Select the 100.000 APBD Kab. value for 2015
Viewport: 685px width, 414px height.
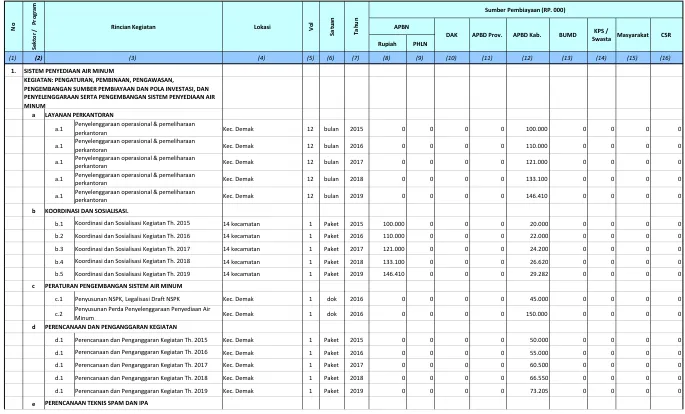click(x=536, y=129)
